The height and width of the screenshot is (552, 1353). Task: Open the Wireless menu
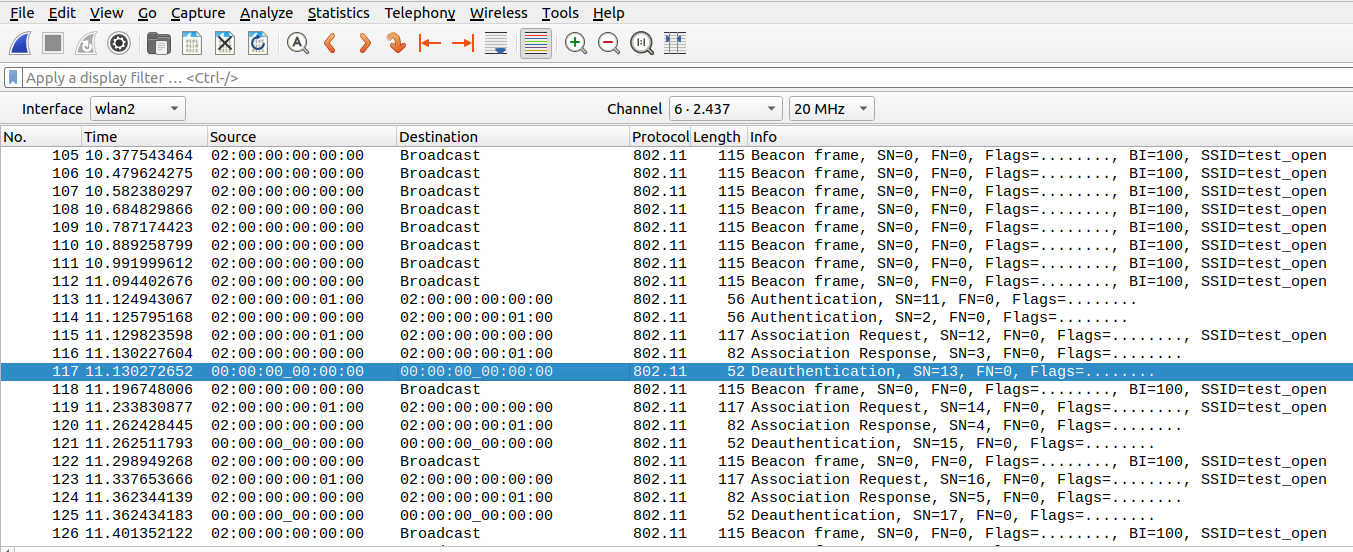point(498,13)
